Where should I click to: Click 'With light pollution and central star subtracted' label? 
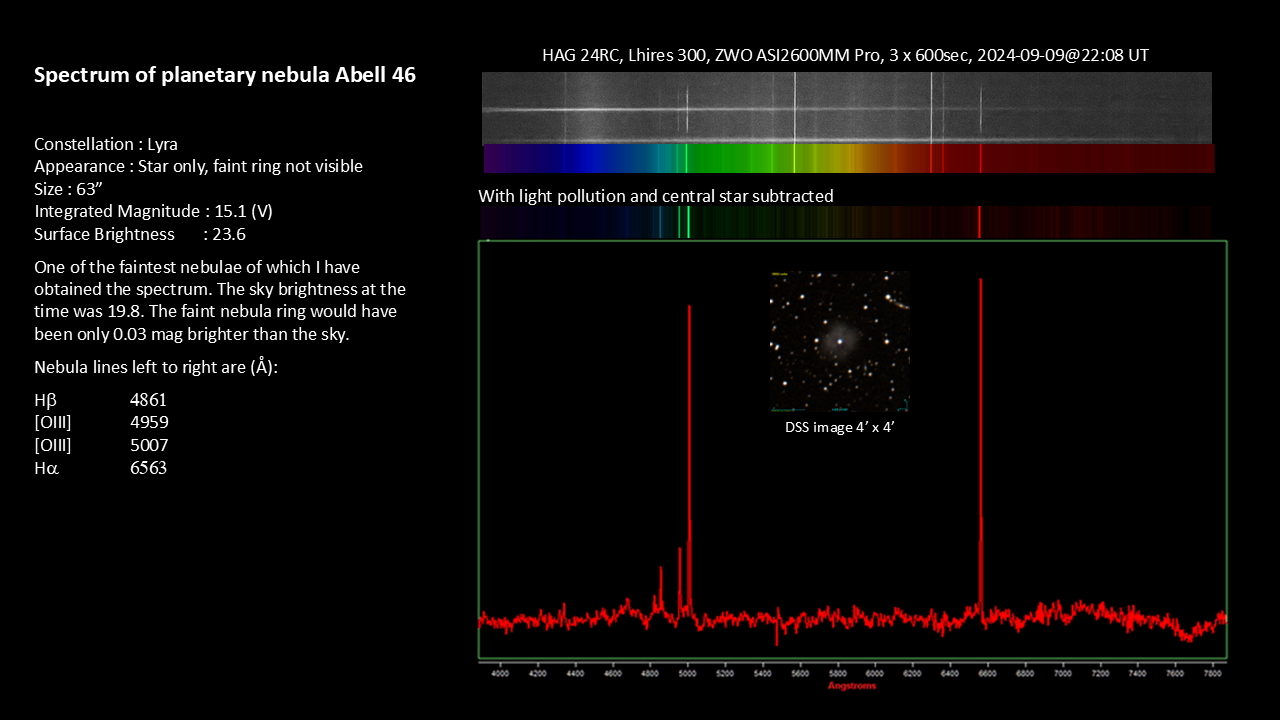tap(655, 196)
